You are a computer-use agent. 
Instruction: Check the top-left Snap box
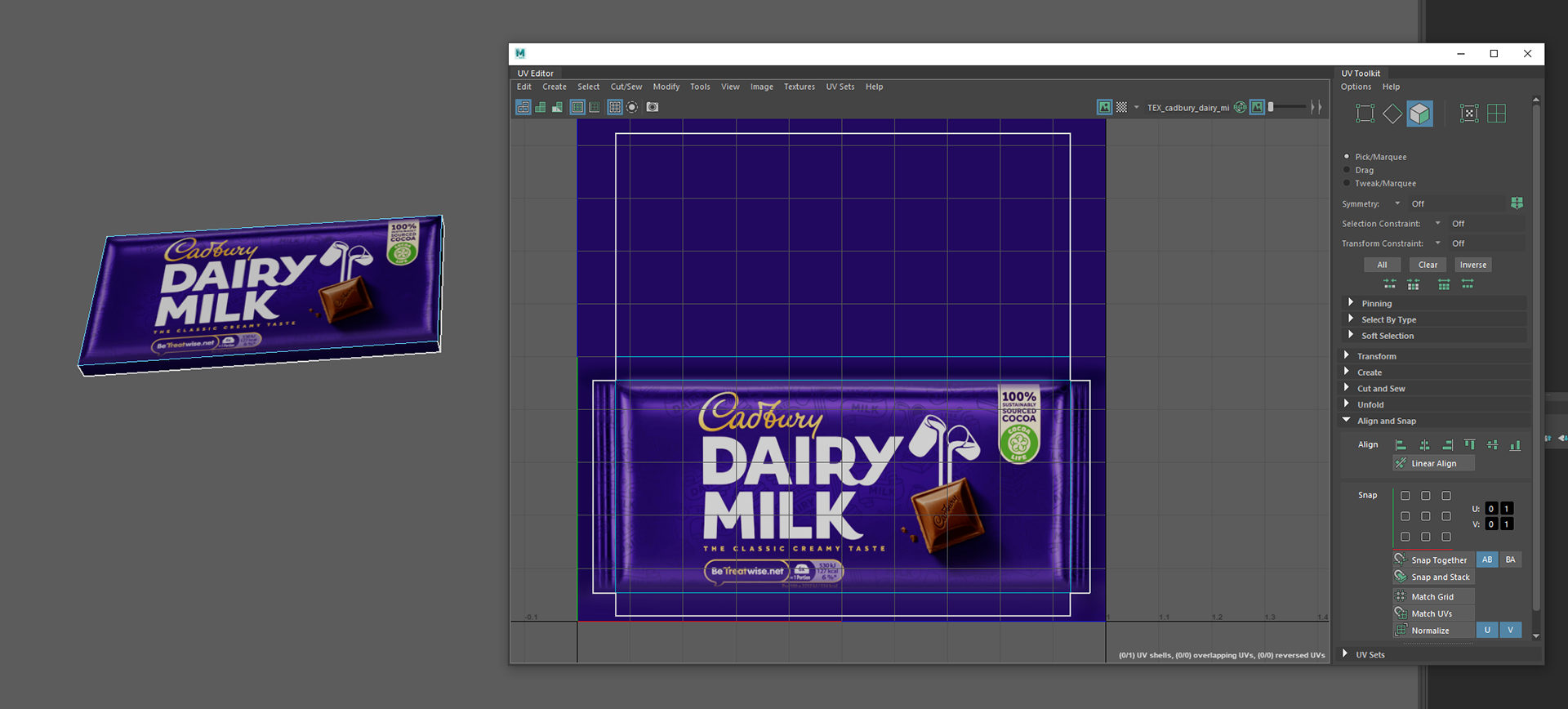[x=1405, y=496]
